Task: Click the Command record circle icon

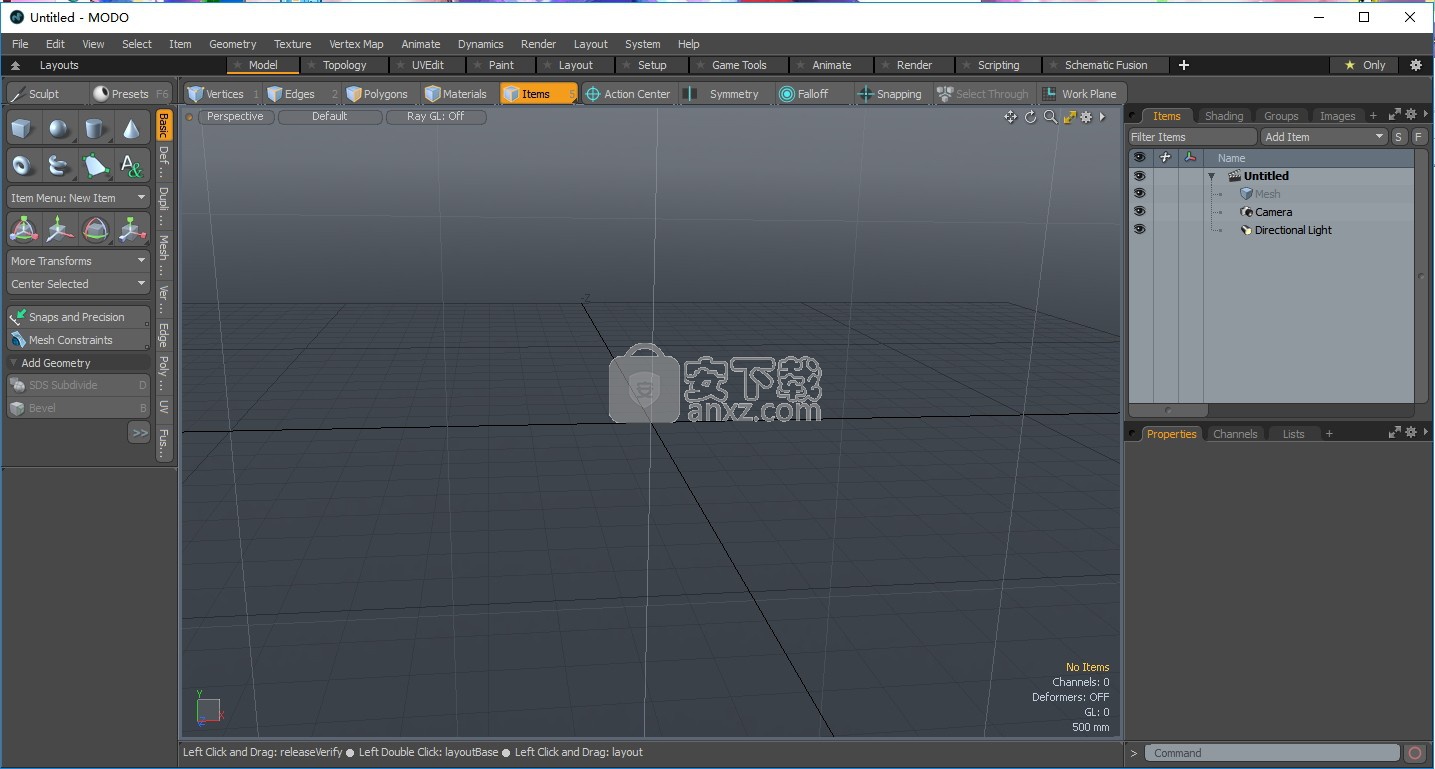Action: (1415, 753)
